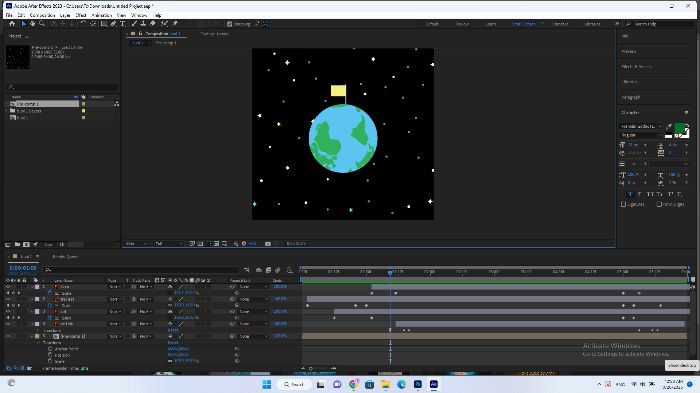Viewport: 700px width, 393px height.
Task: Click the eyedropper icon in Character panel
Action: point(669,127)
